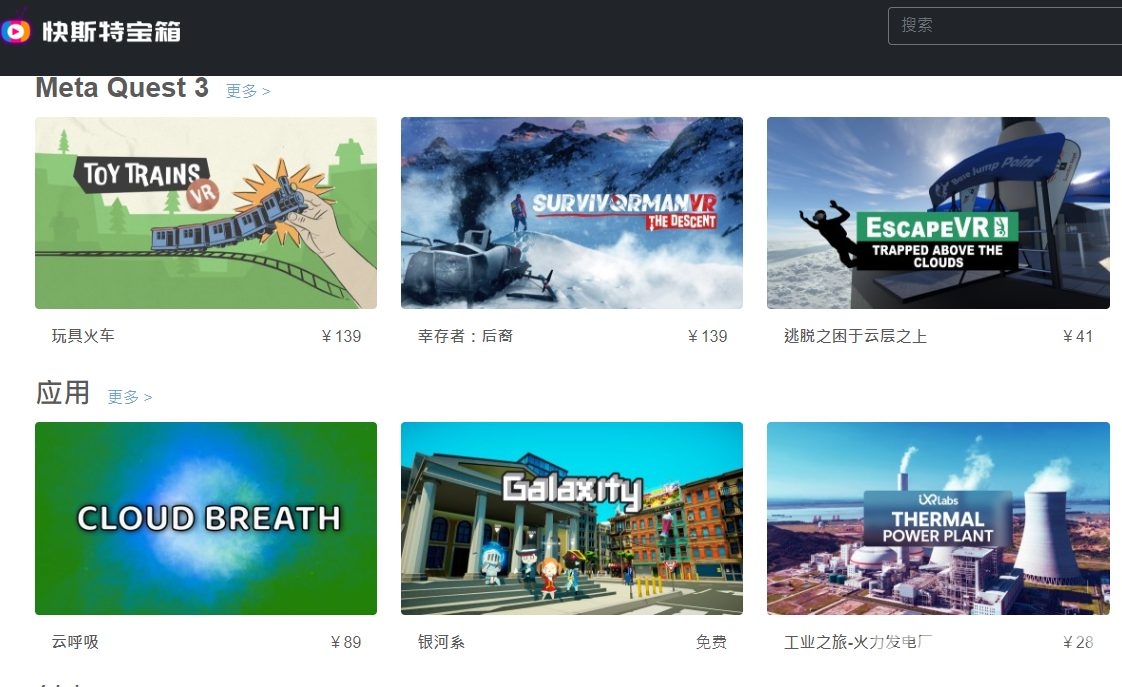This screenshot has width=1122, height=687.
Task: Open the Survivorman VR The Descent thumbnail
Action: coord(572,213)
